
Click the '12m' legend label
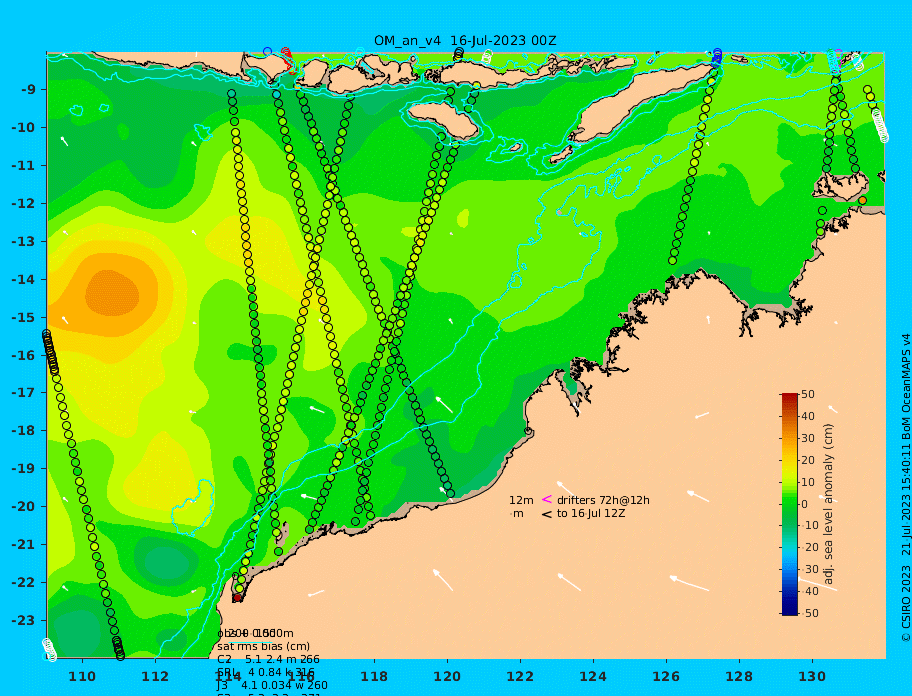pos(521,500)
